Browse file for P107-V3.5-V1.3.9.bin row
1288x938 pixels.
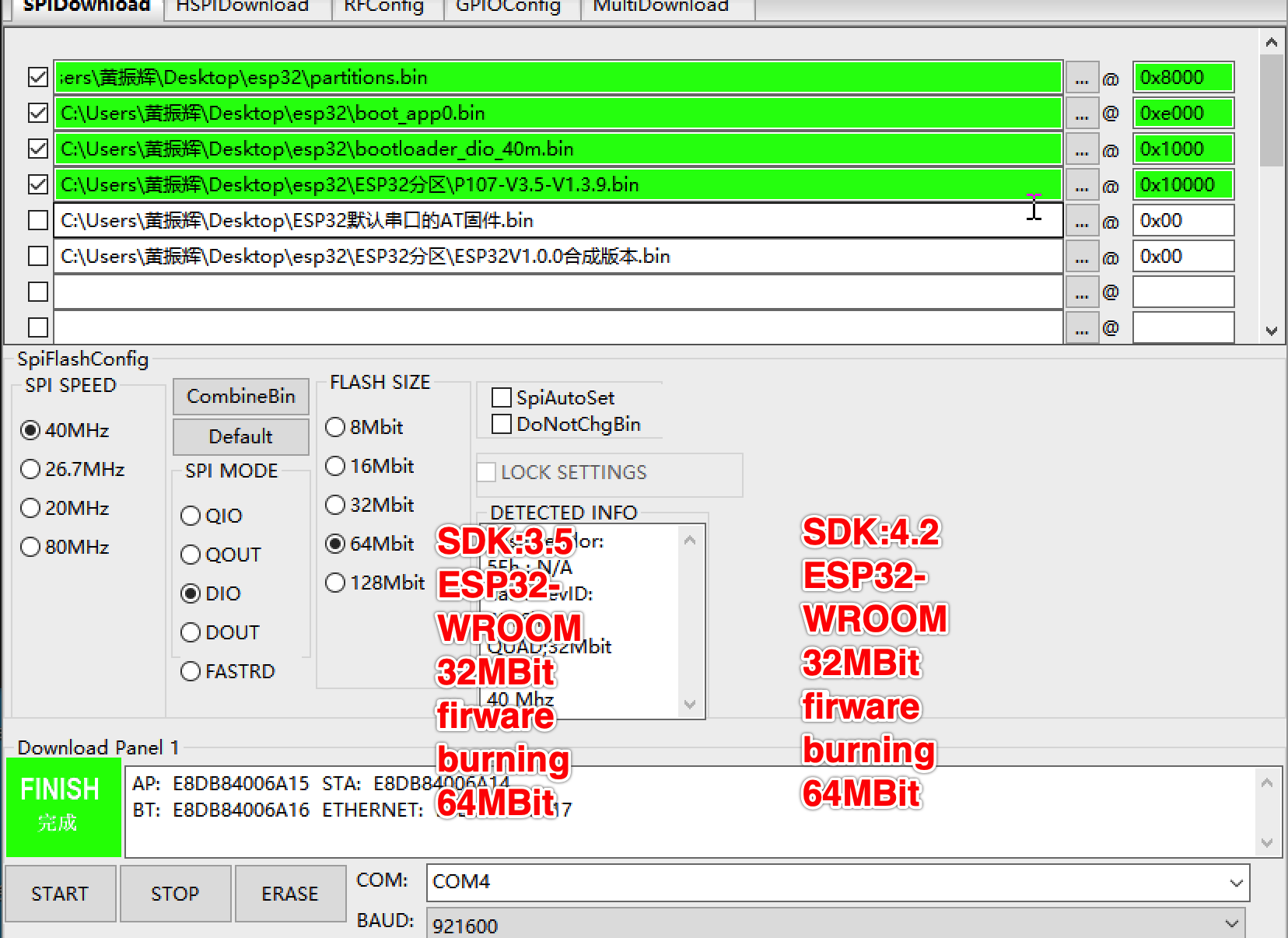(x=1082, y=184)
